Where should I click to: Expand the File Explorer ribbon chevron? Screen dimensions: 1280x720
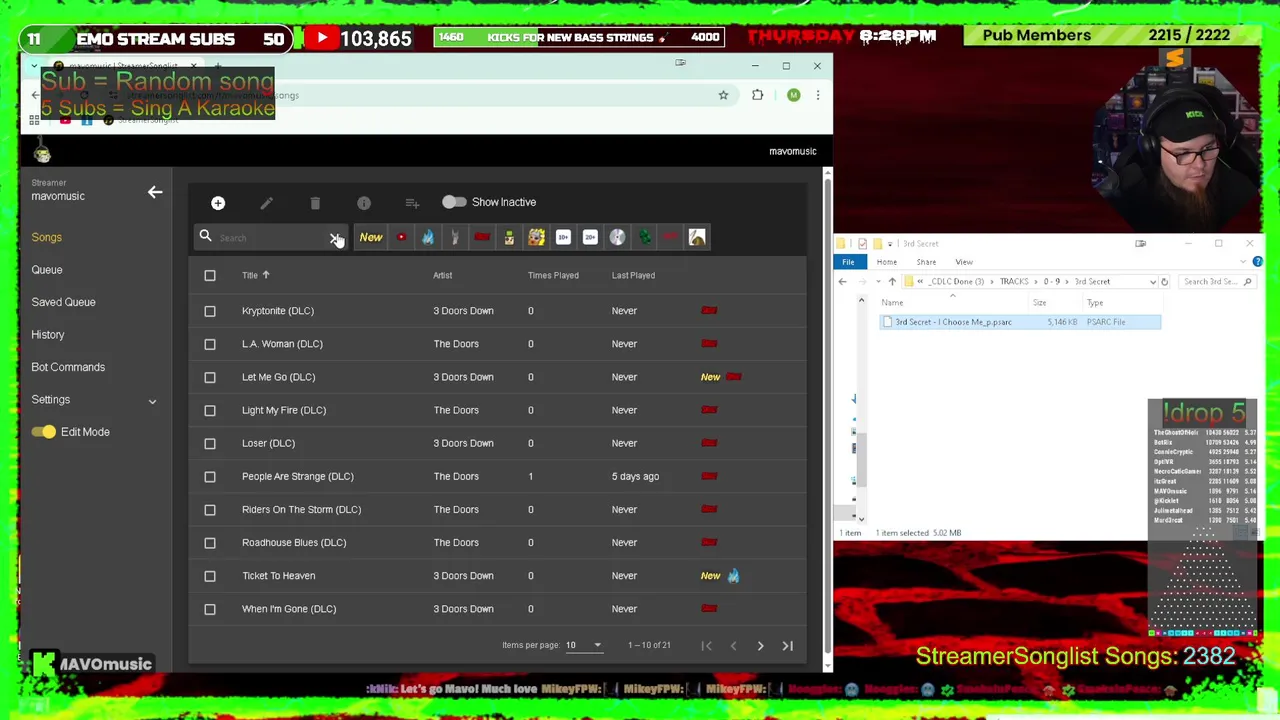pos(1244,262)
